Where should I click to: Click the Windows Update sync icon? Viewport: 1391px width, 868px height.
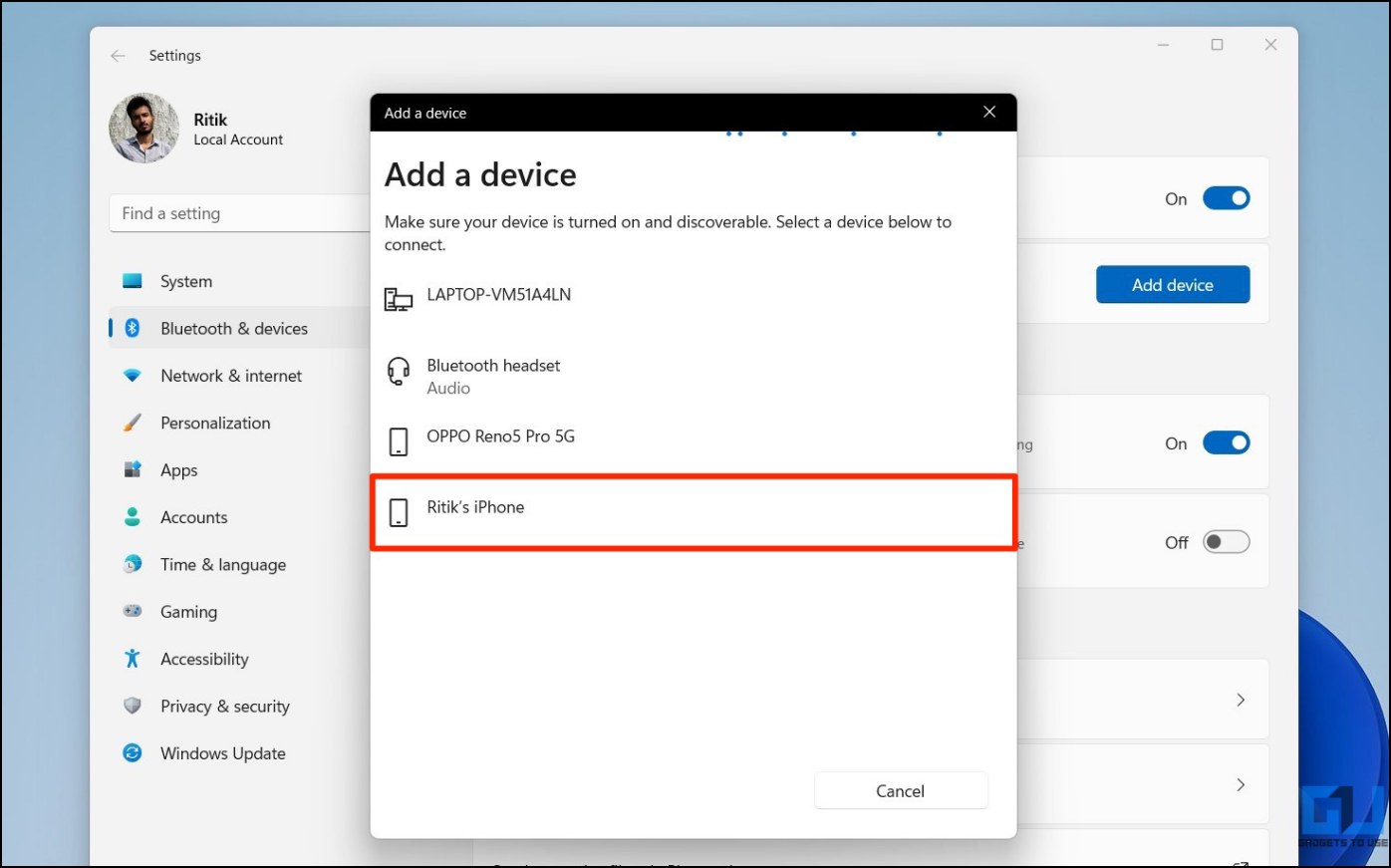(x=133, y=753)
